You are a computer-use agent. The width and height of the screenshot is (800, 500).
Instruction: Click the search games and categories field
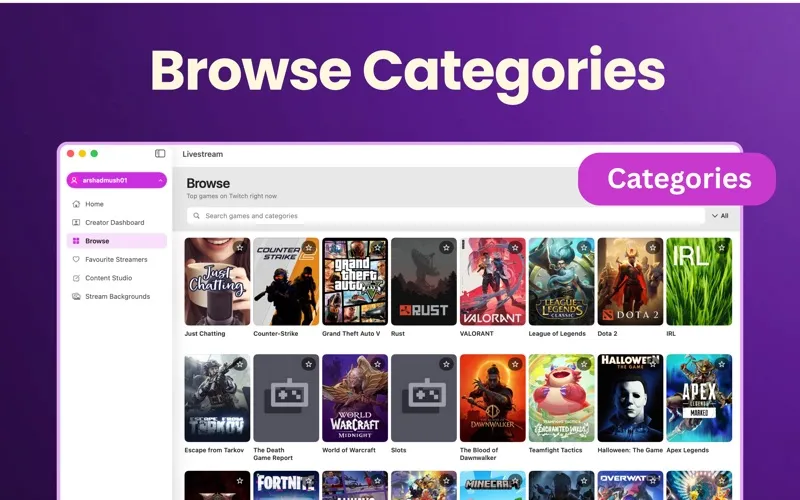coord(445,216)
